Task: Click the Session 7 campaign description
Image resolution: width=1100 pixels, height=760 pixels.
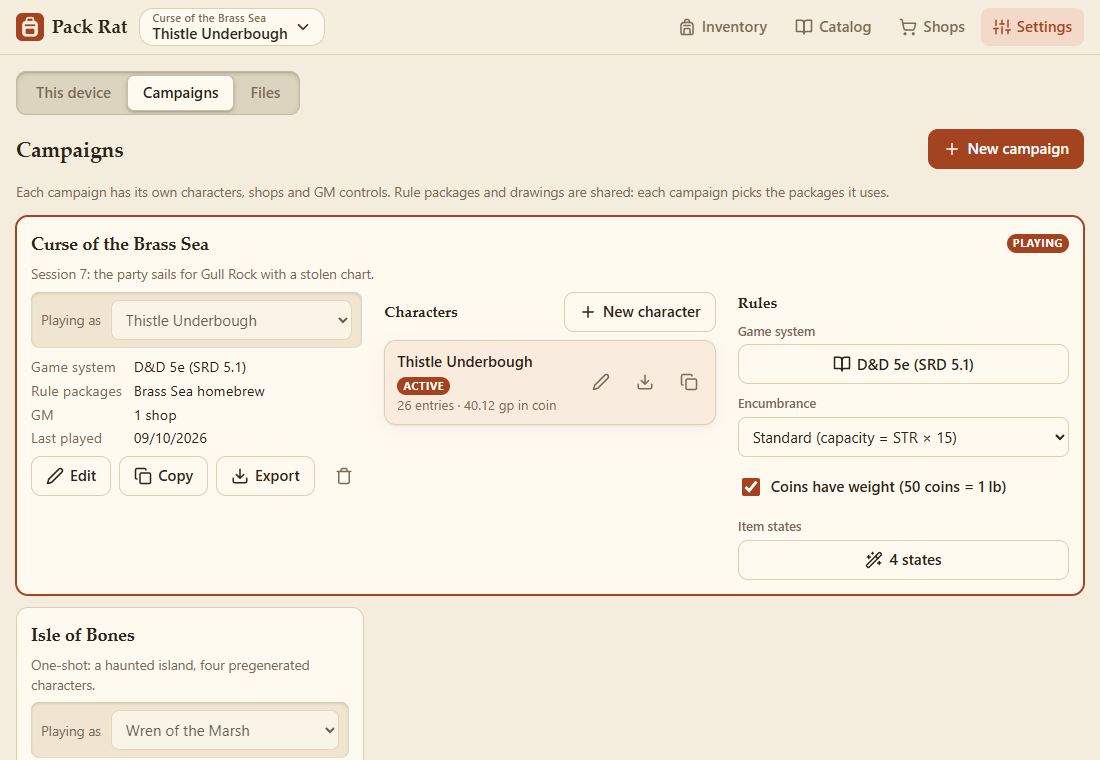Action: coord(202,274)
